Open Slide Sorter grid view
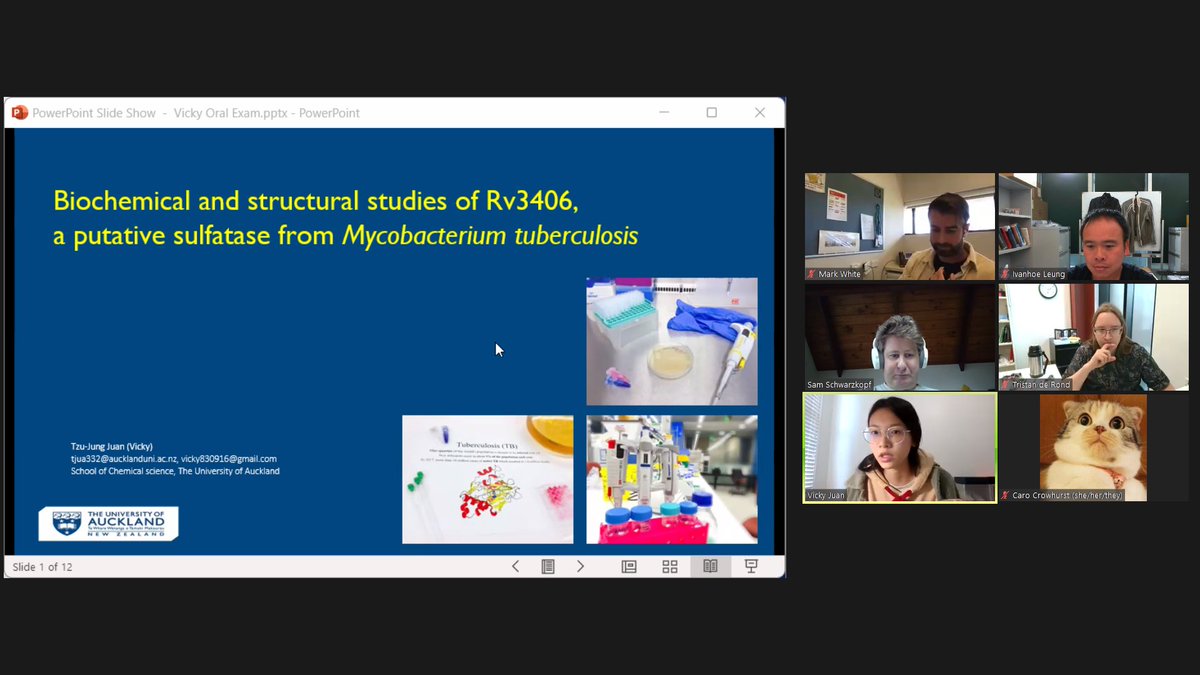The image size is (1200, 675). click(670, 566)
